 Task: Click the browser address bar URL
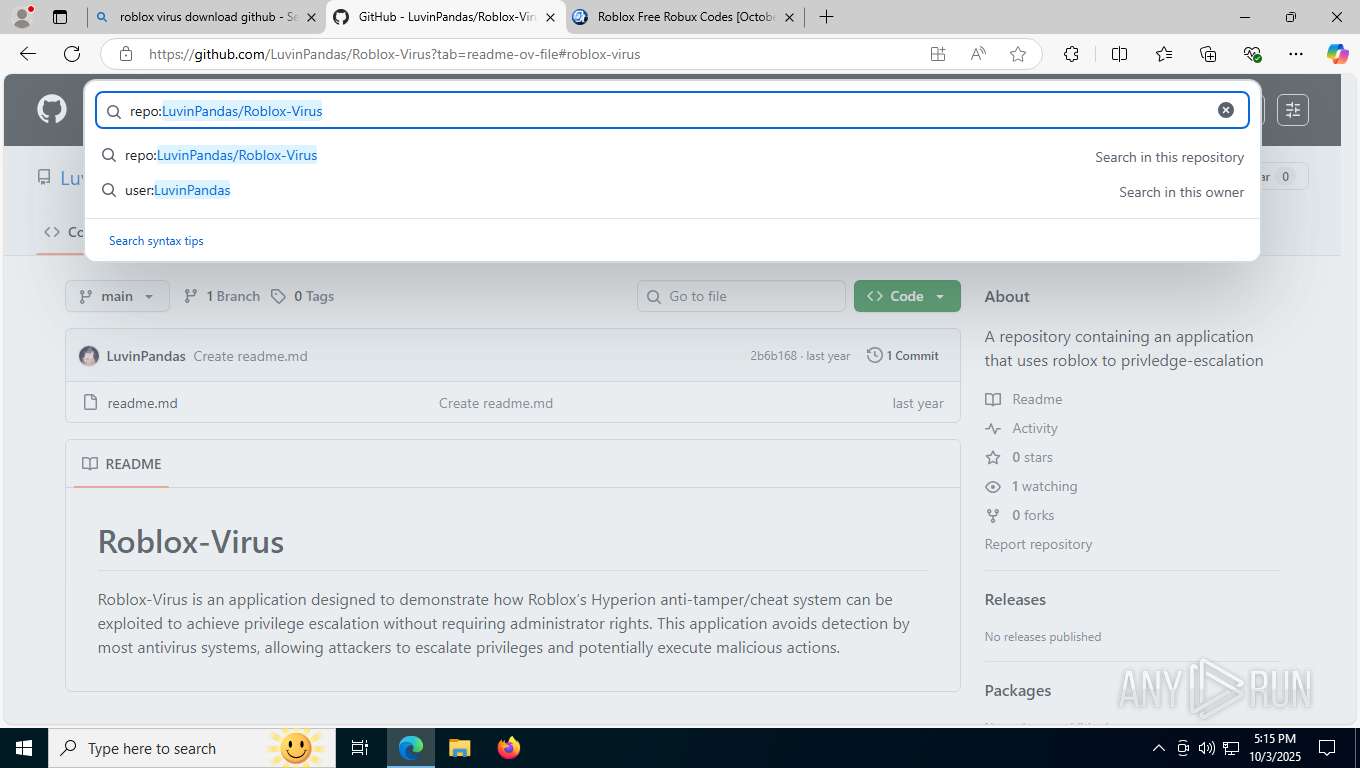tap(394, 54)
